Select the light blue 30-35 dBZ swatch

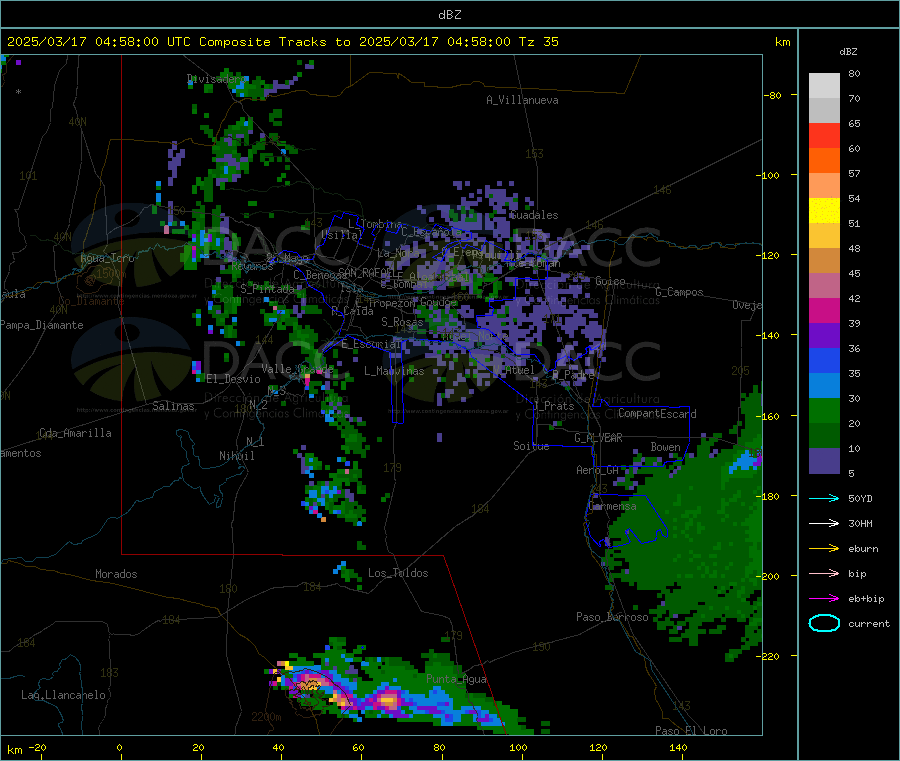pyautogui.click(x=824, y=386)
